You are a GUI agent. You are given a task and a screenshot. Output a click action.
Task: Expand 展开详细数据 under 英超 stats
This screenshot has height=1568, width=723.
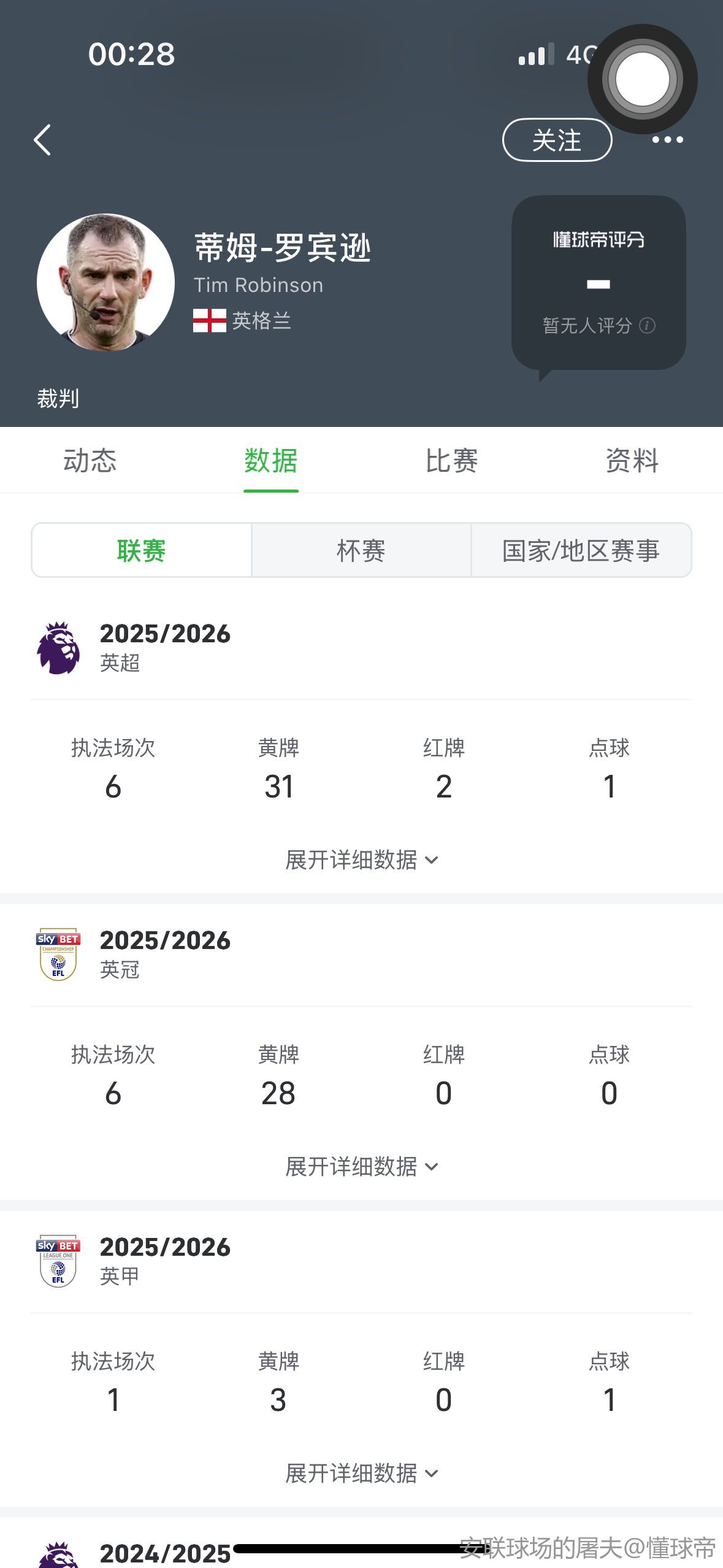click(361, 859)
